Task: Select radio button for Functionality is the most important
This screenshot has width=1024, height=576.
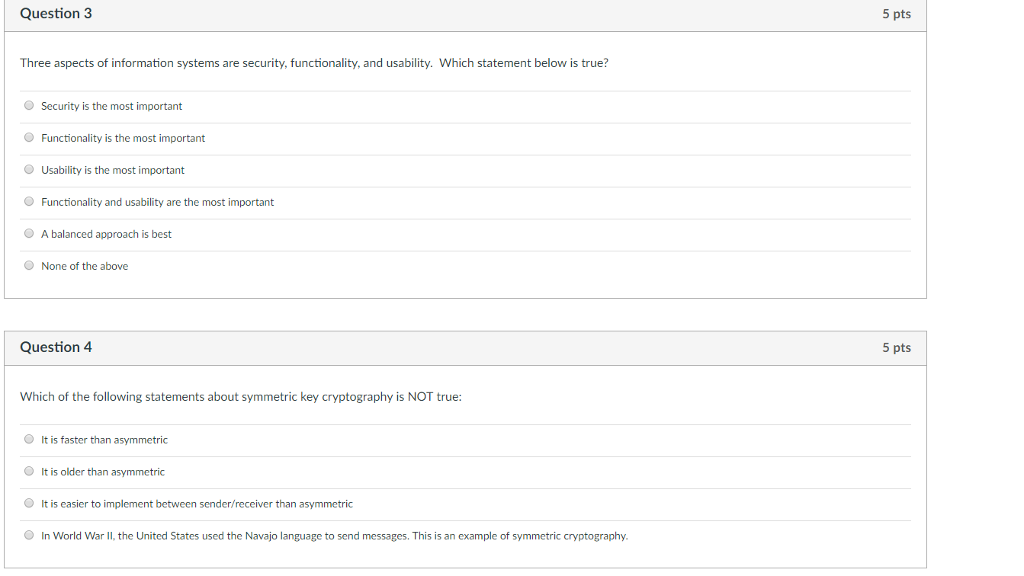Action: pos(29,137)
